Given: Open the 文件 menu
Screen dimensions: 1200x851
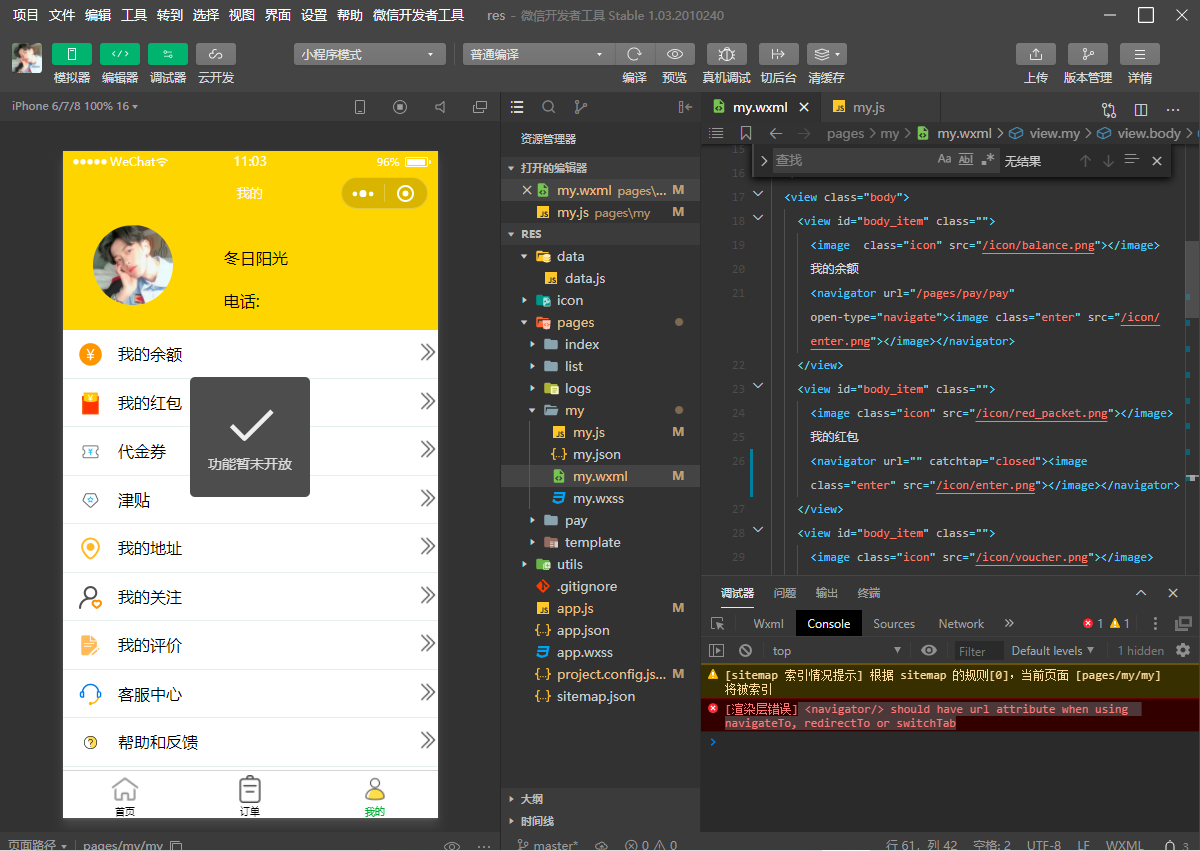Looking at the screenshot, I should 62,15.
